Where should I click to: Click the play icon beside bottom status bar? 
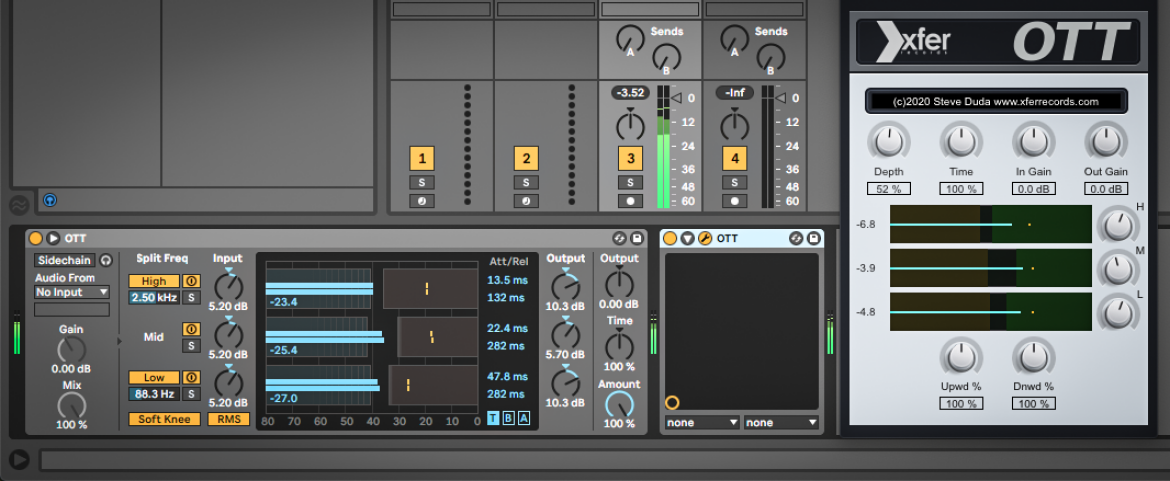click(19, 459)
